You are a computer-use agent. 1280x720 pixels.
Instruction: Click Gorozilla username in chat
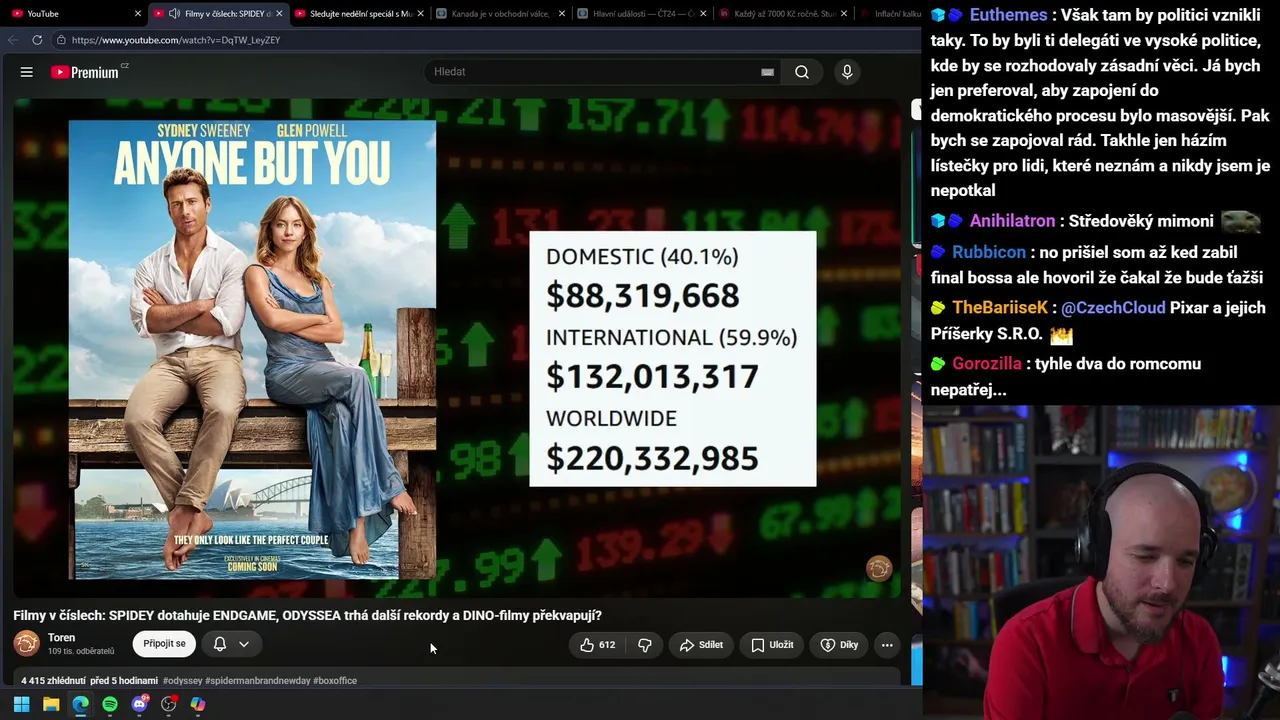987,364
